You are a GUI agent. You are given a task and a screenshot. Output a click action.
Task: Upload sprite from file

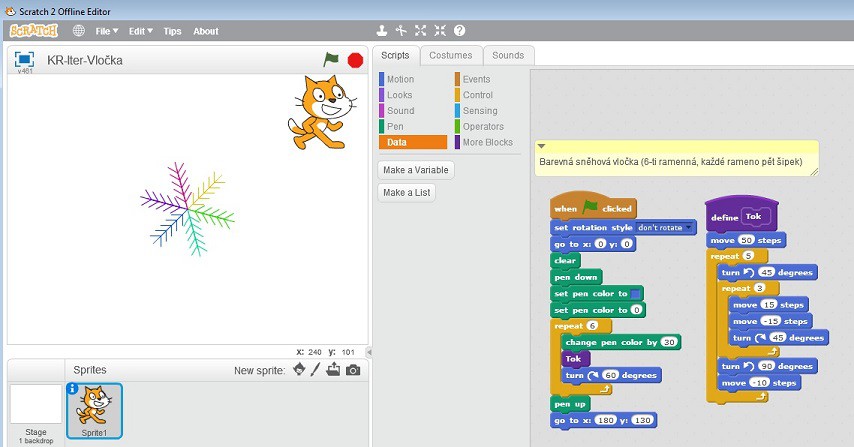tap(333, 370)
